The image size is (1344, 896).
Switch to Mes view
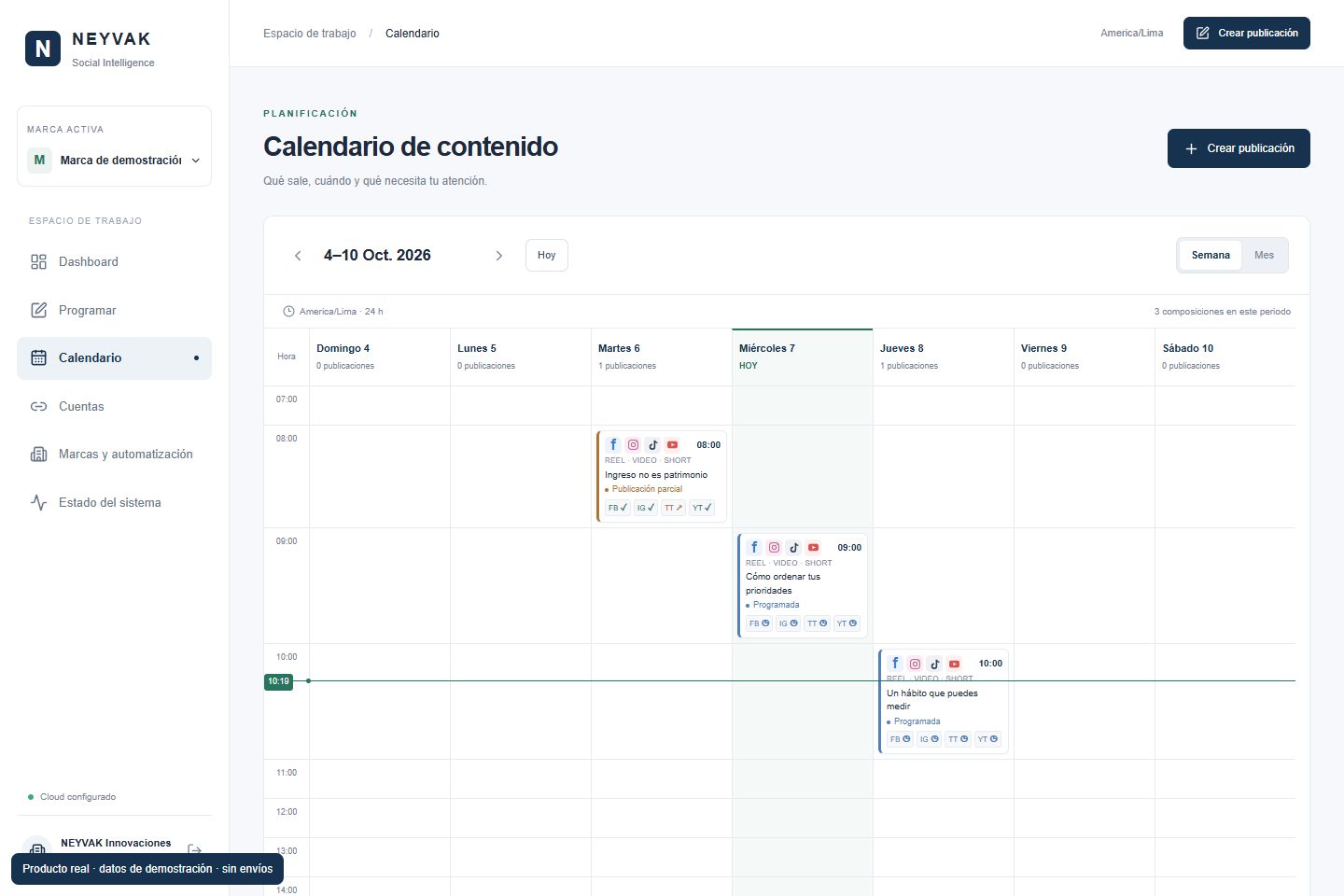click(1264, 255)
